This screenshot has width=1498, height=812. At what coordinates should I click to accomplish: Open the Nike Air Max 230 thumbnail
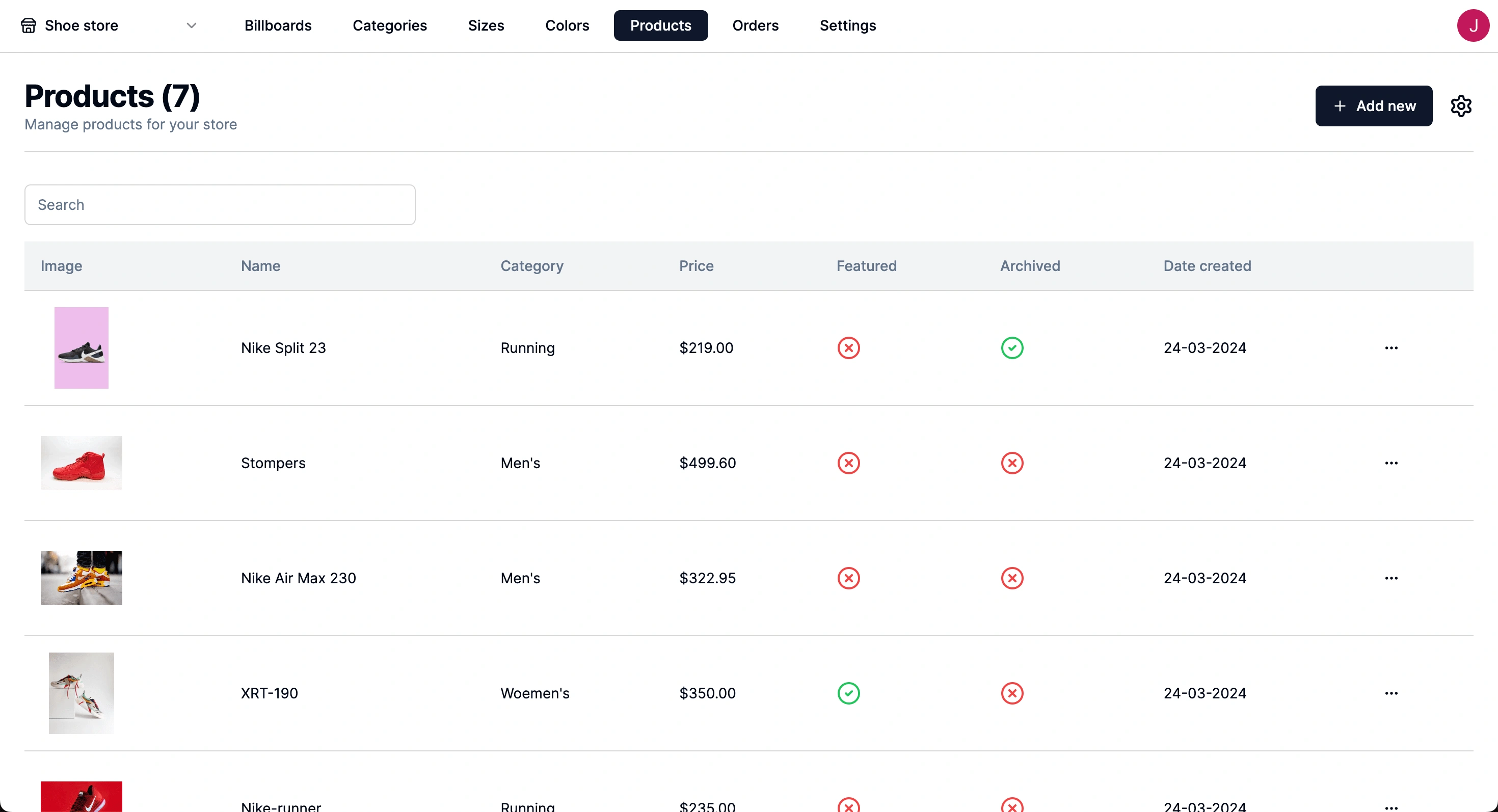(82, 578)
